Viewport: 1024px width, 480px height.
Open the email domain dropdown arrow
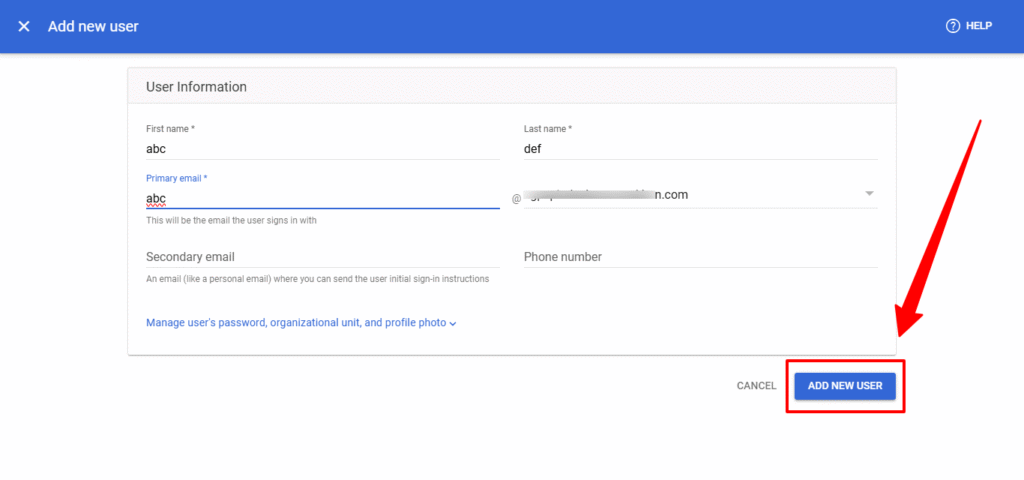click(x=869, y=194)
